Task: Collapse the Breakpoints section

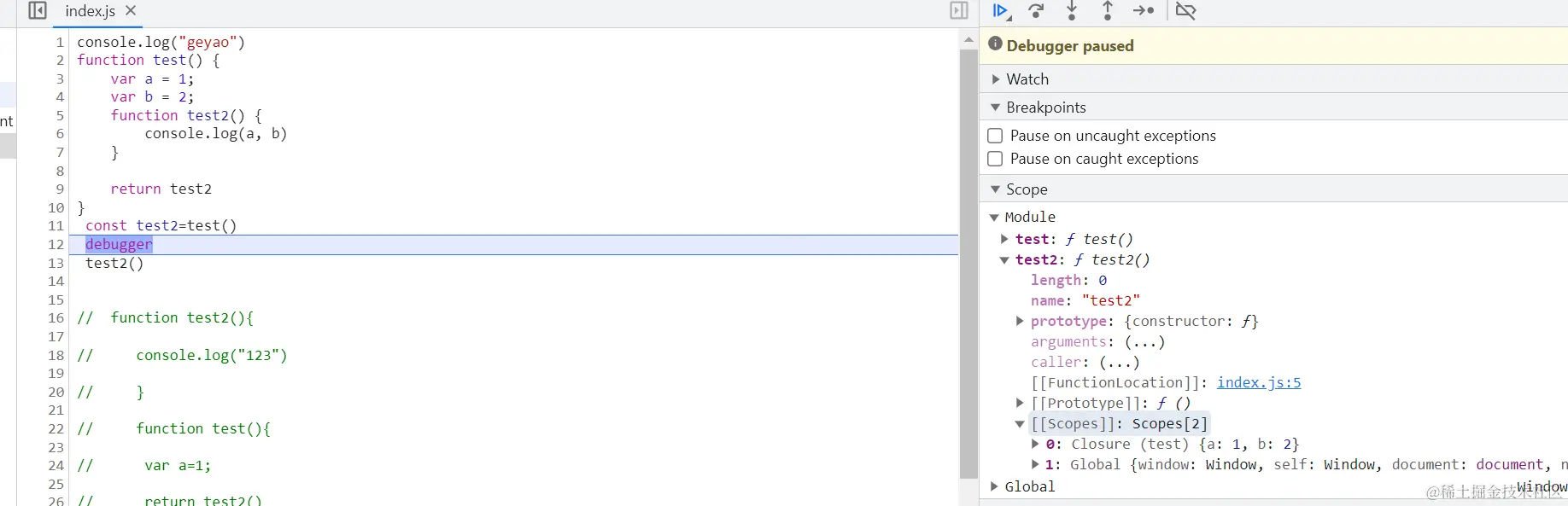Action: point(996,108)
